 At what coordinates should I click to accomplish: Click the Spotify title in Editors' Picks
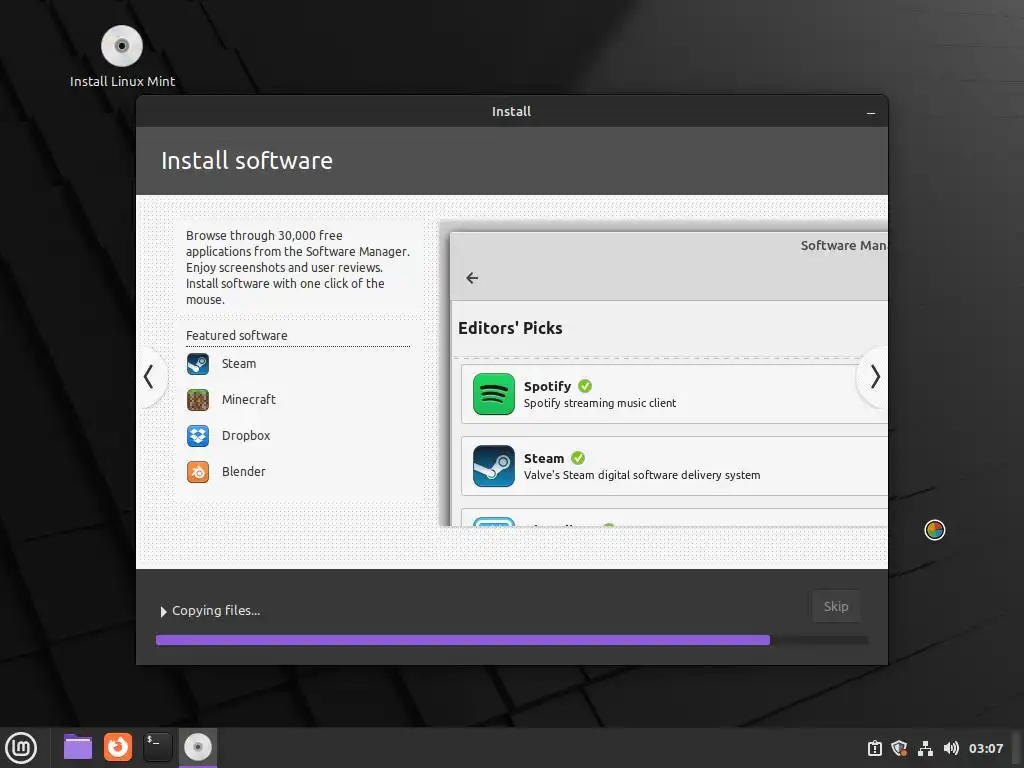(x=547, y=387)
